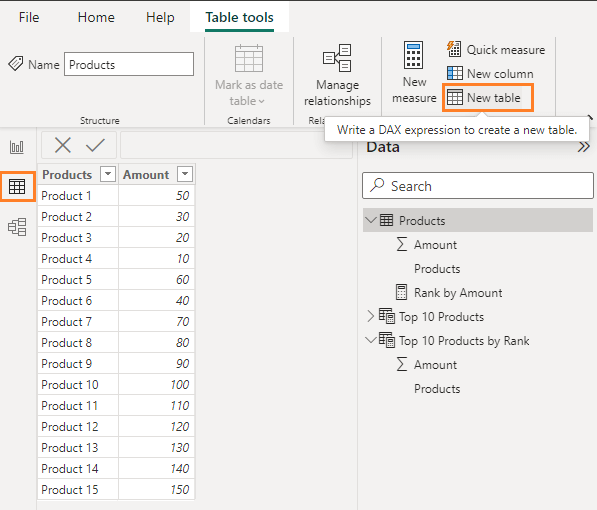597x510 pixels.
Task: Click the Data pane Search box
Action: [x=478, y=185]
